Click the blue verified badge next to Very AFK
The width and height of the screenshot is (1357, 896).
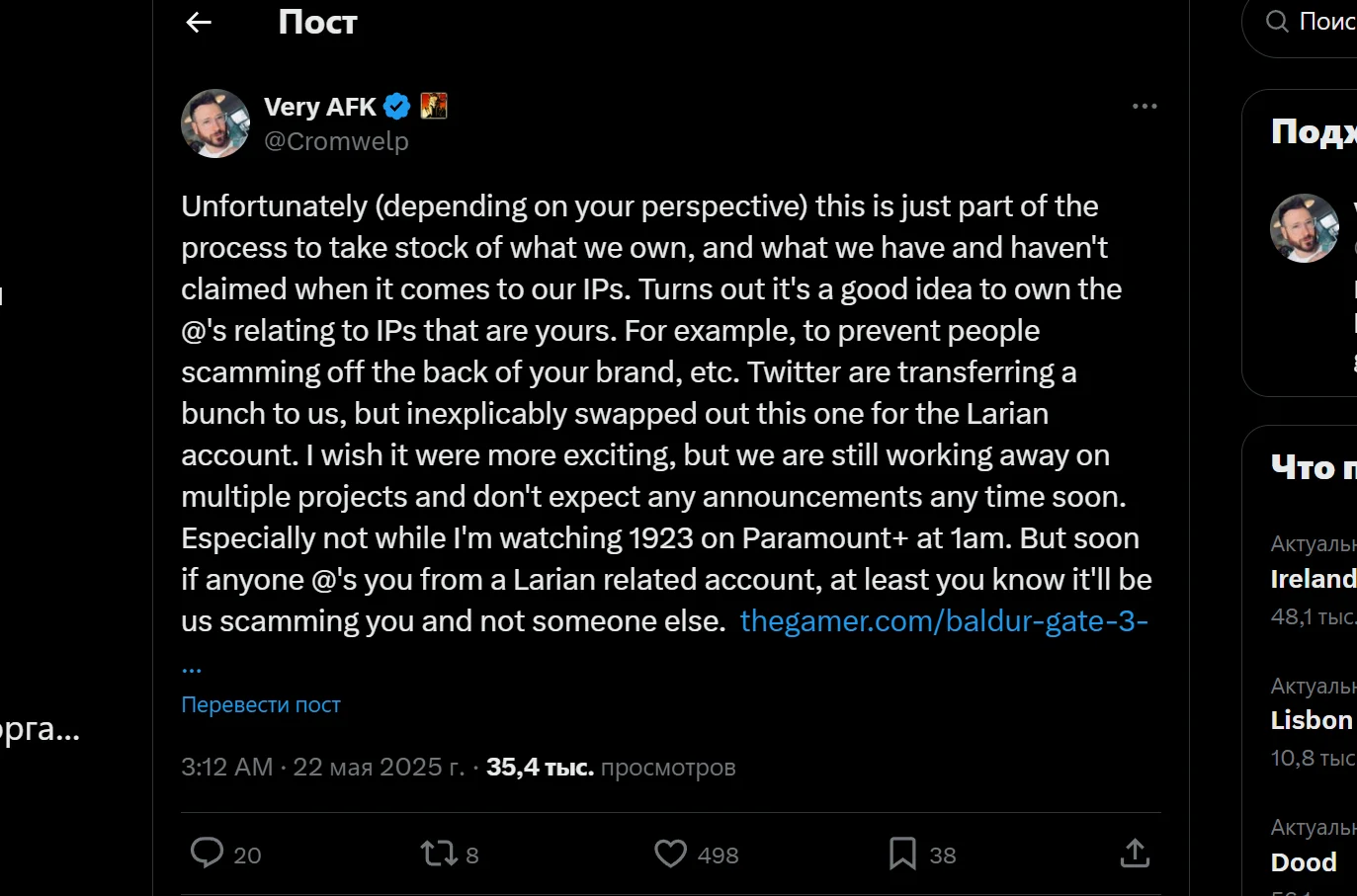click(x=397, y=106)
